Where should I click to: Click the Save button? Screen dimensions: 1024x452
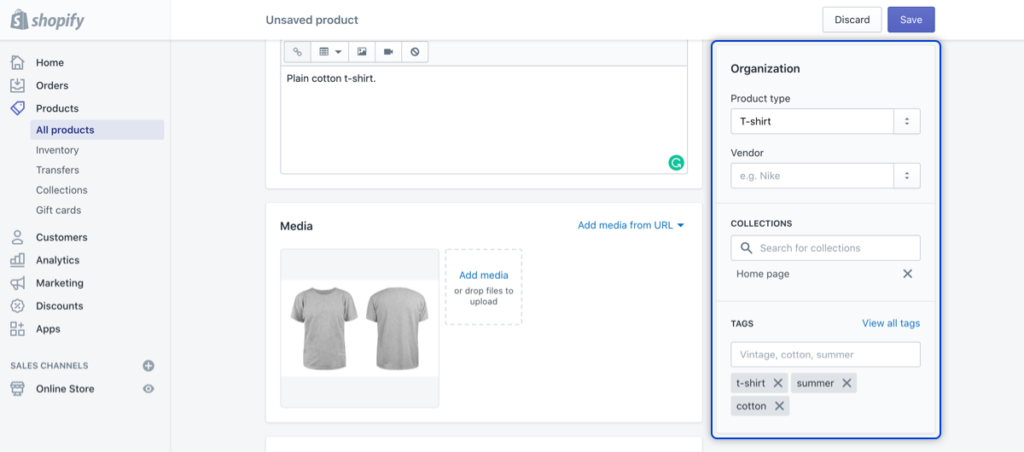(x=911, y=20)
